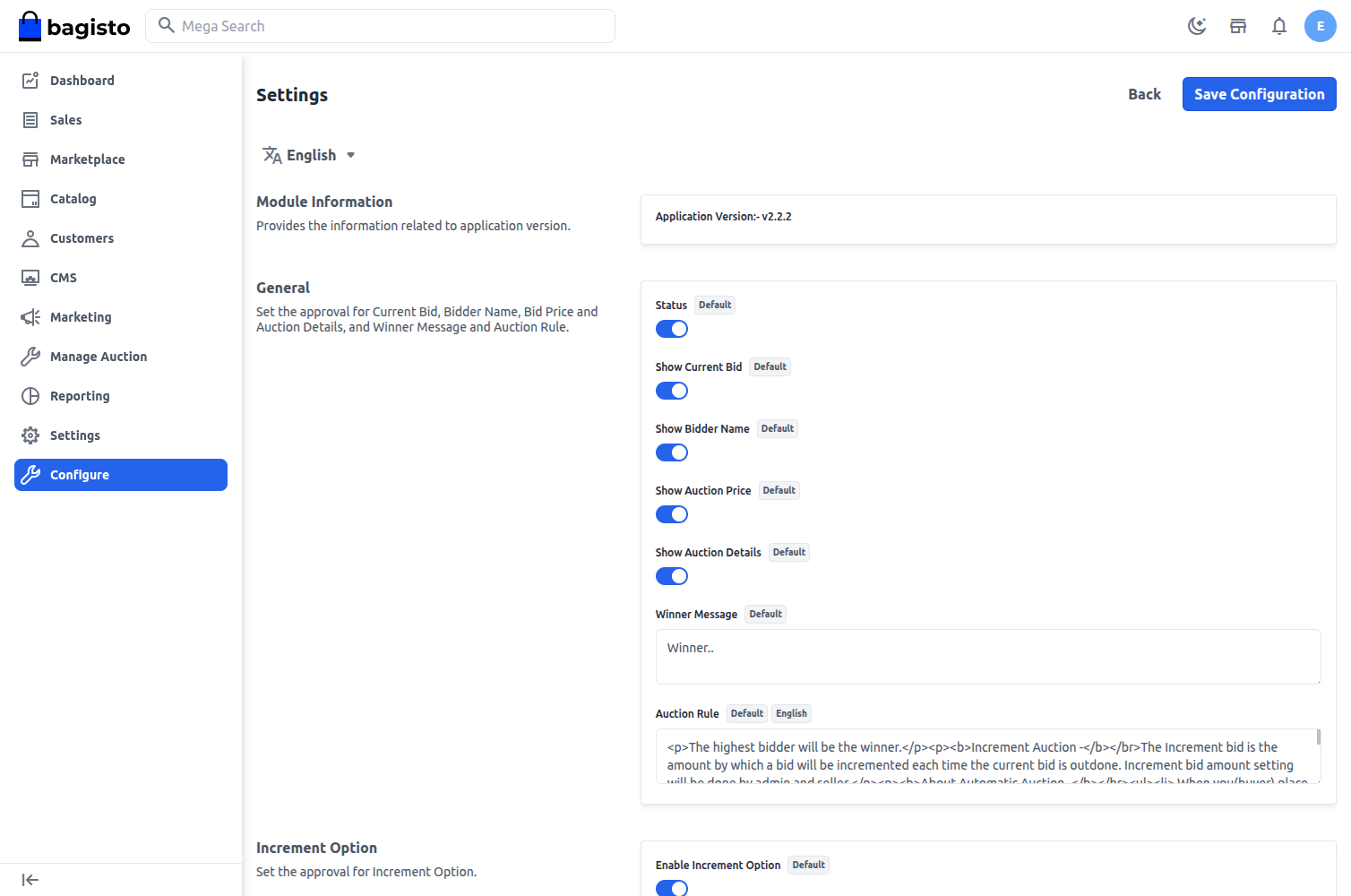Screen dimensions: 1351x896
Task: Open the Manage Auction section
Action: click(99, 356)
